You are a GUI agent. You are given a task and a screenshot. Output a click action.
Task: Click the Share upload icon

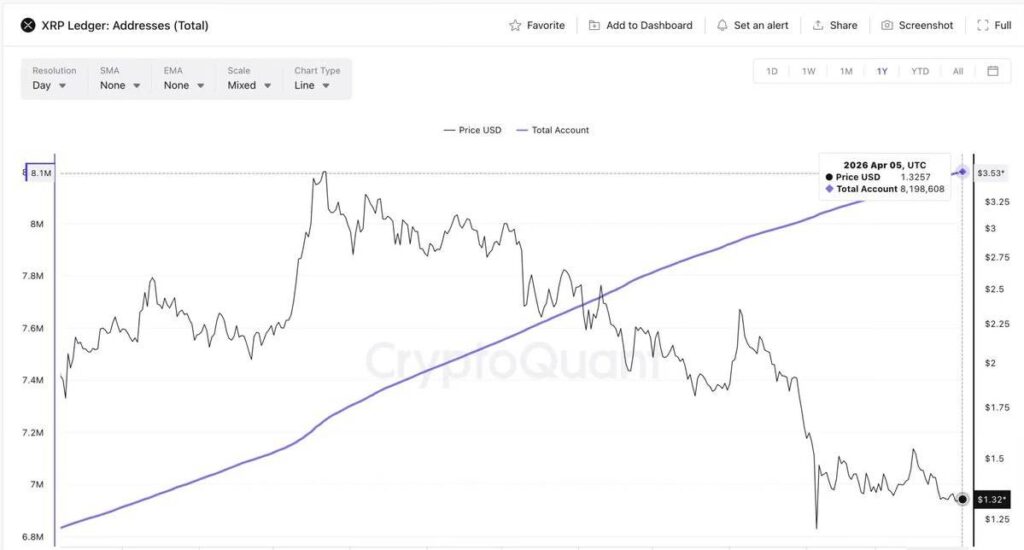(x=818, y=25)
